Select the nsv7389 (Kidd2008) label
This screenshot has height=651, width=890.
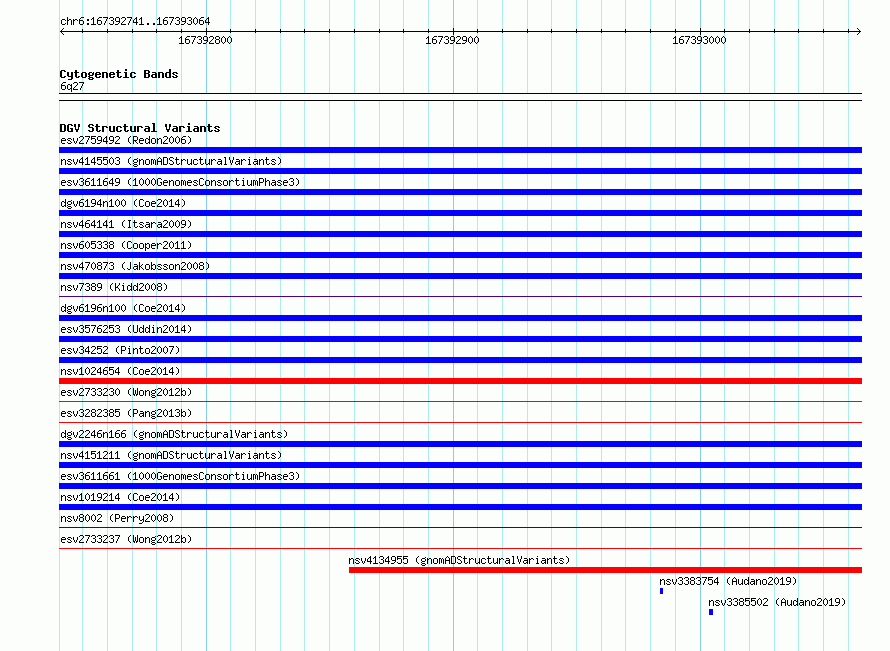[114, 287]
